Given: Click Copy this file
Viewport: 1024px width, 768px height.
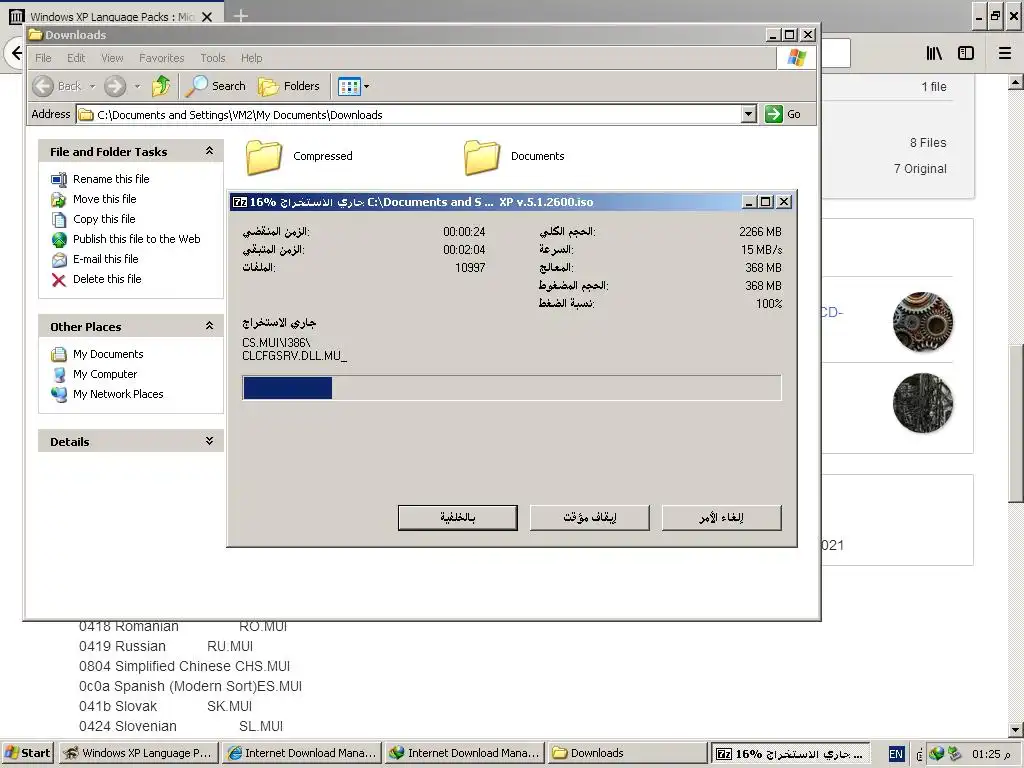Looking at the screenshot, I should (104, 219).
